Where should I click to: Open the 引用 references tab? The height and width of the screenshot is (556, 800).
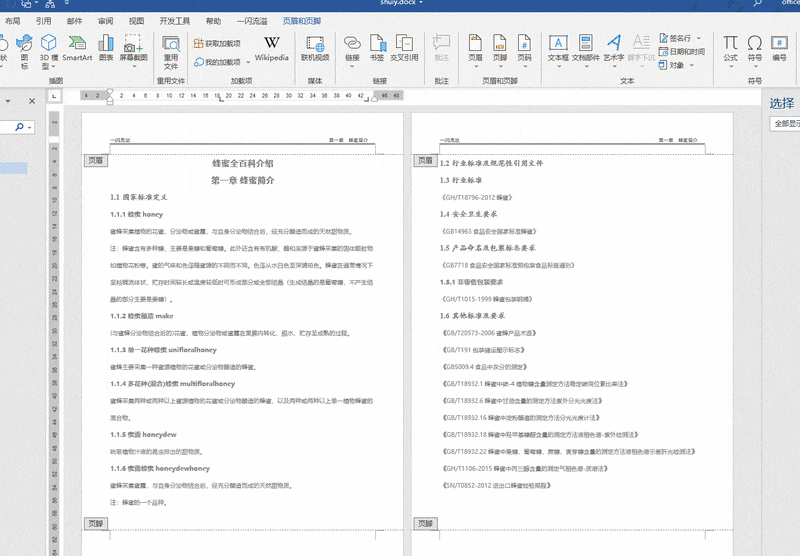(x=43, y=21)
